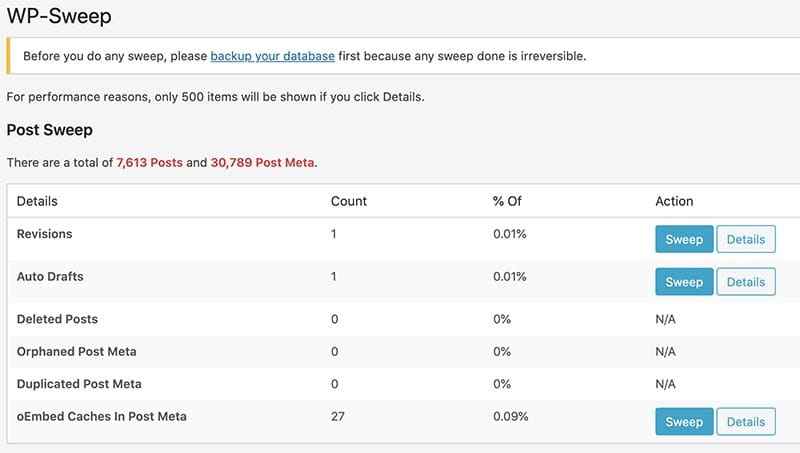The height and width of the screenshot is (453, 800).
Task: Click the % Of column header
Action: (507, 201)
